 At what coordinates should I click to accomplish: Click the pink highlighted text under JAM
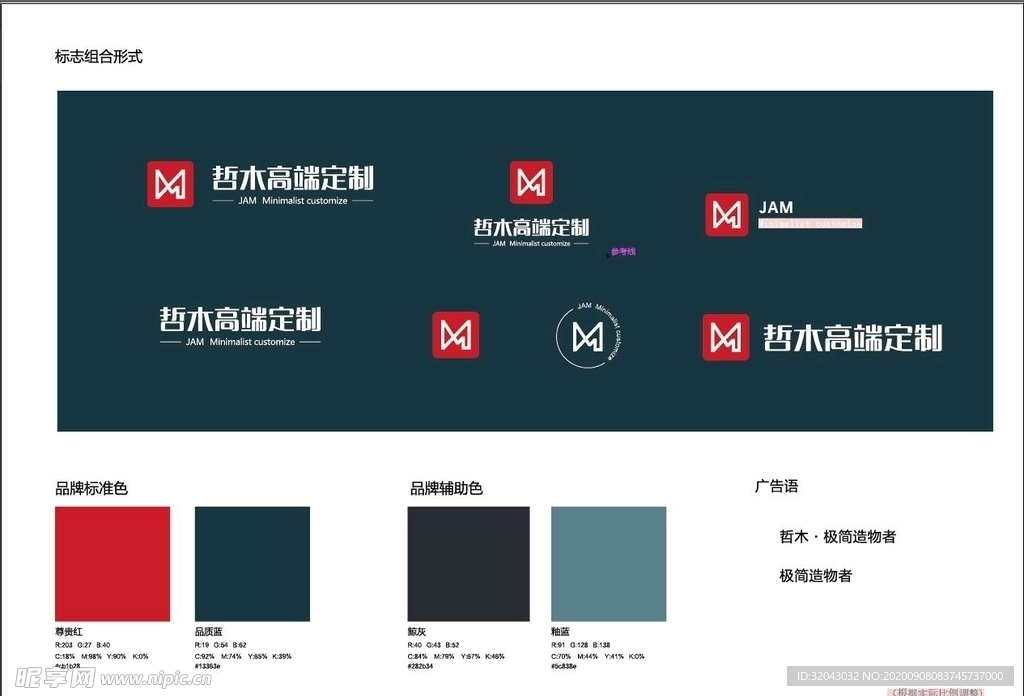pyautogui.click(x=810, y=224)
